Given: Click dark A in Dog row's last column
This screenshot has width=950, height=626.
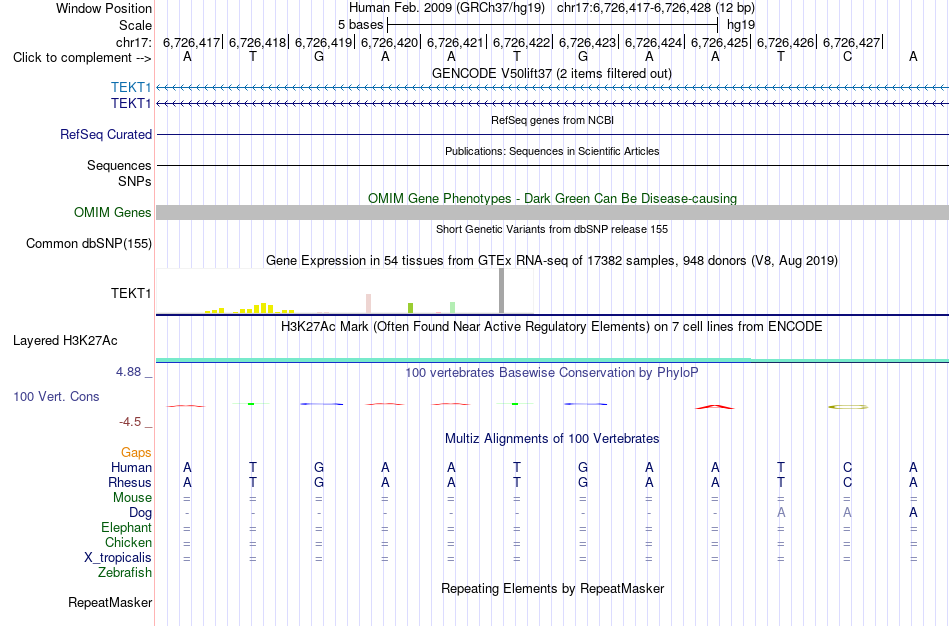Looking at the screenshot, I should [913, 513].
